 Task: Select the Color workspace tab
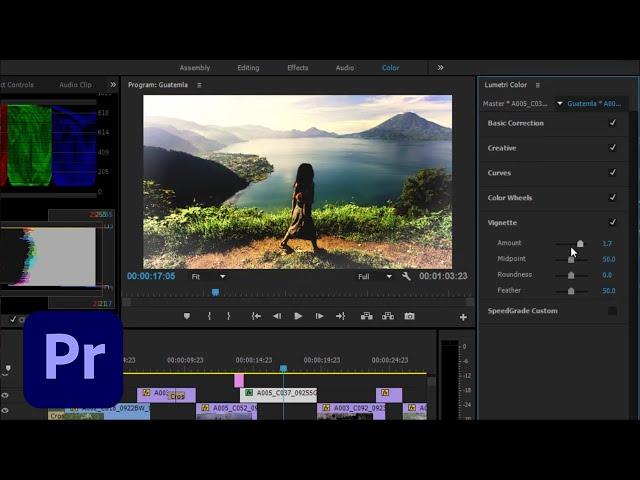[x=390, y=68]
